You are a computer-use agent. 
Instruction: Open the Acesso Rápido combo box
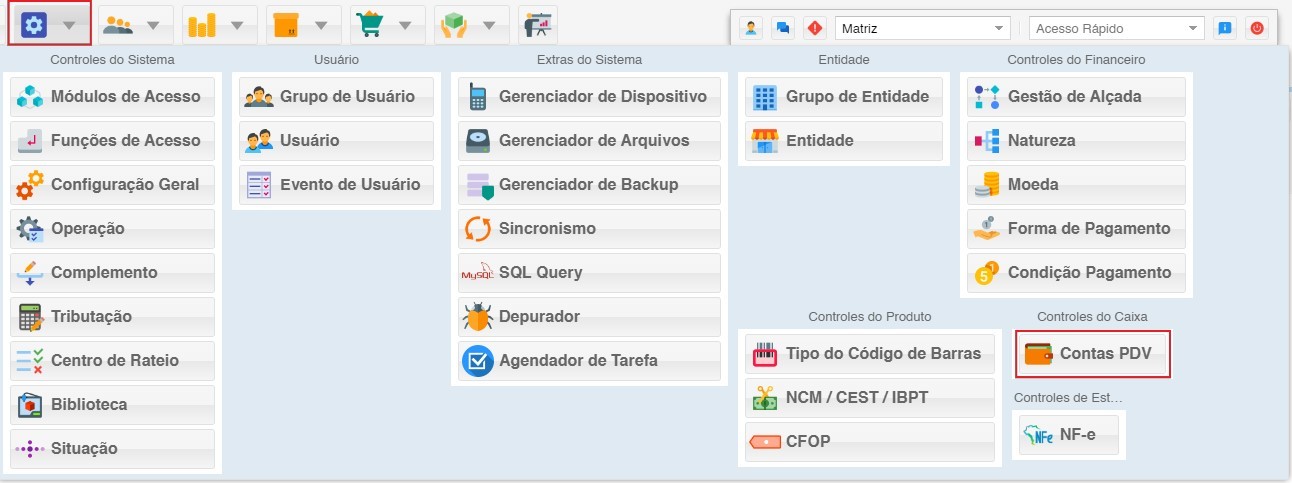(x=1116, y=29)
